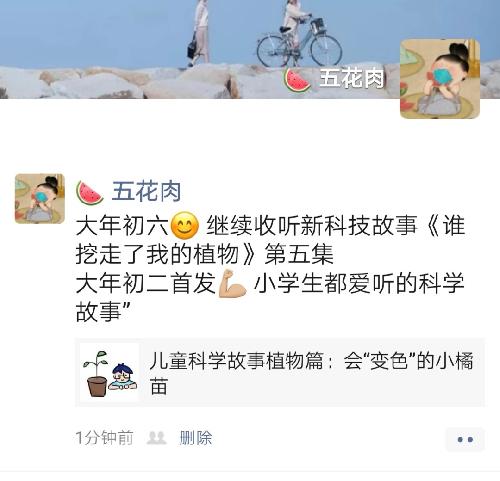
Task: Click the smiling face emoji in post
Action: 185,226
